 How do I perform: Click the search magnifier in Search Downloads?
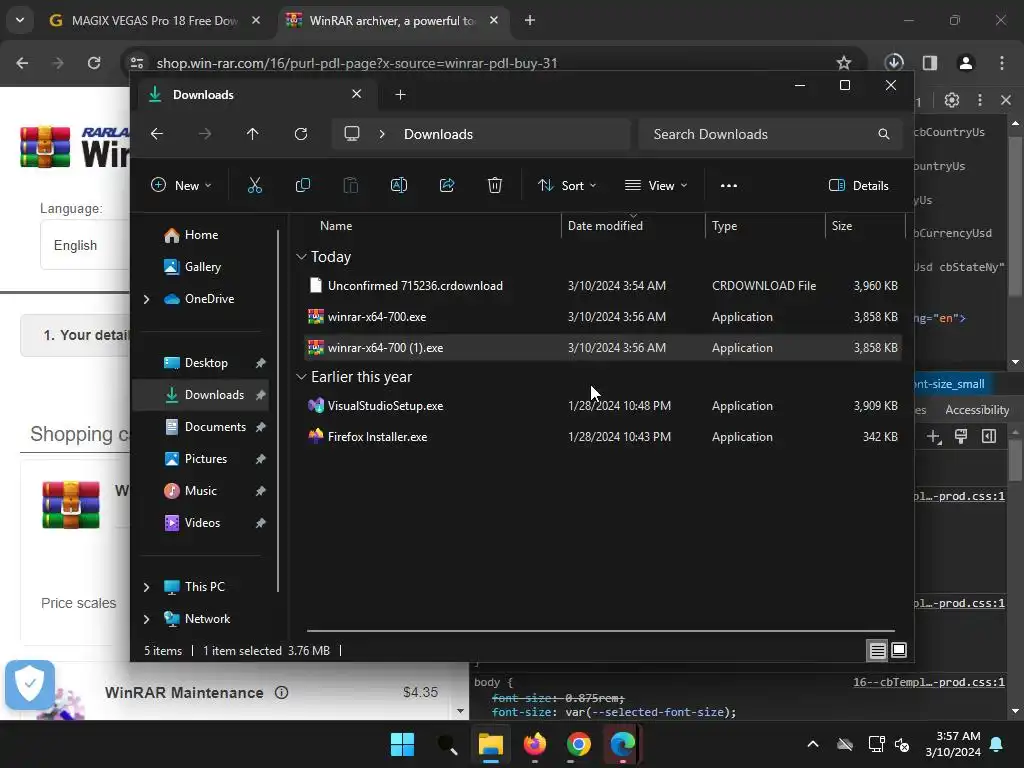(884, 134)
